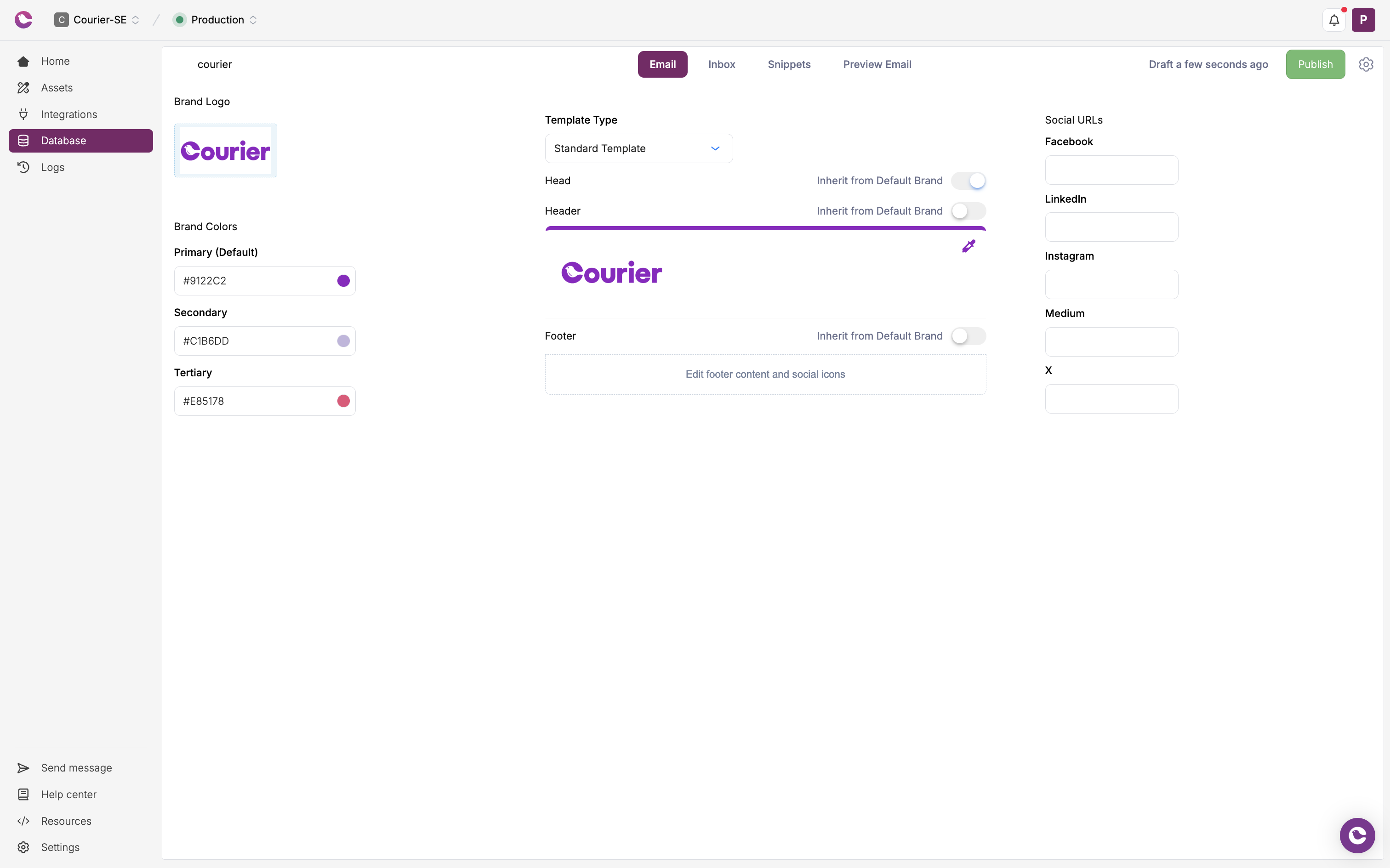Click Edit footer content and social icons
1390x868 pixels.
tap(765, 374)
